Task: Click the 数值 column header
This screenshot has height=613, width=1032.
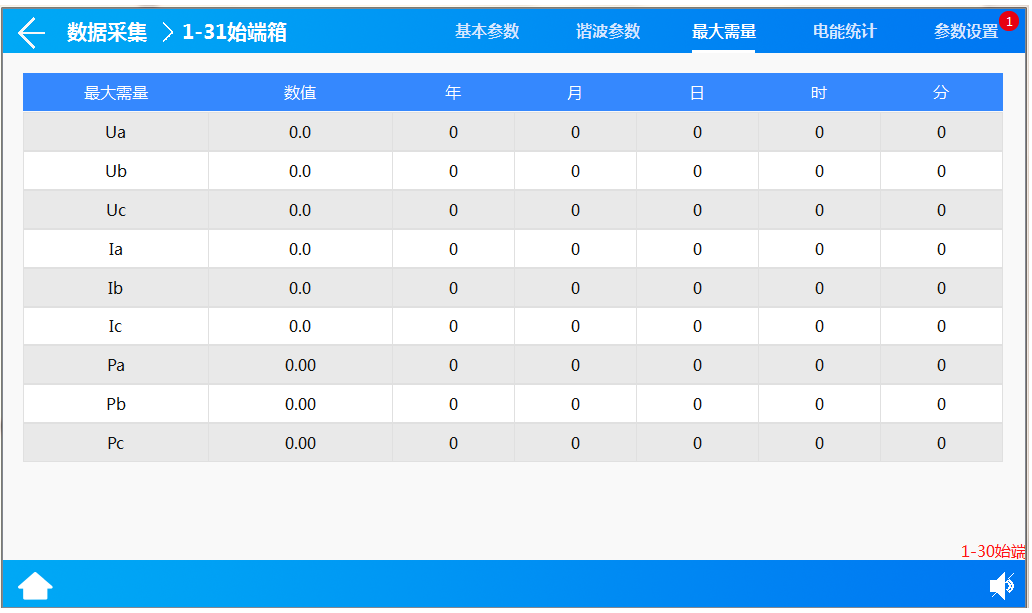Action: pos(299,91)
